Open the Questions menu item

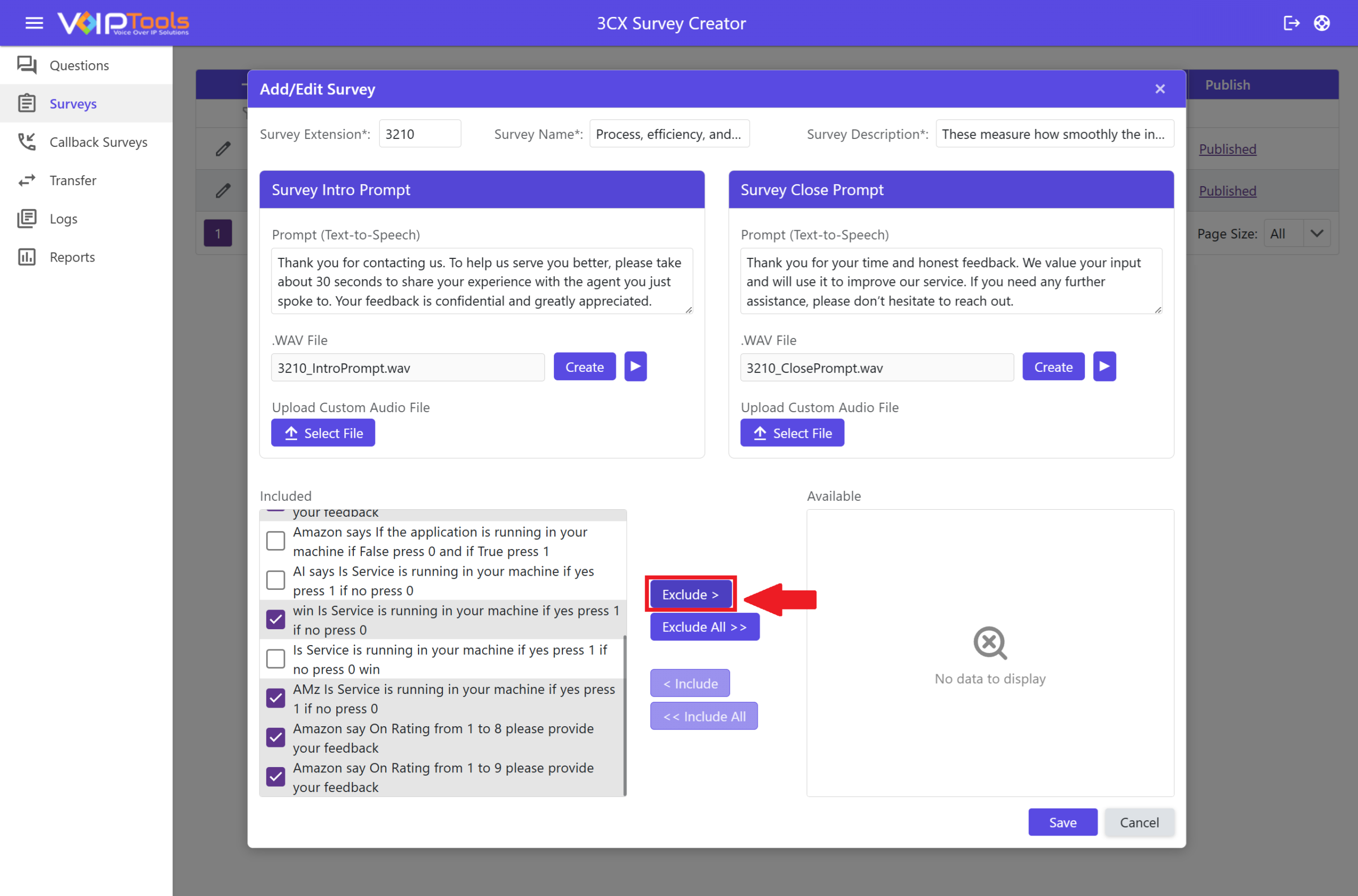pos(86,65)
